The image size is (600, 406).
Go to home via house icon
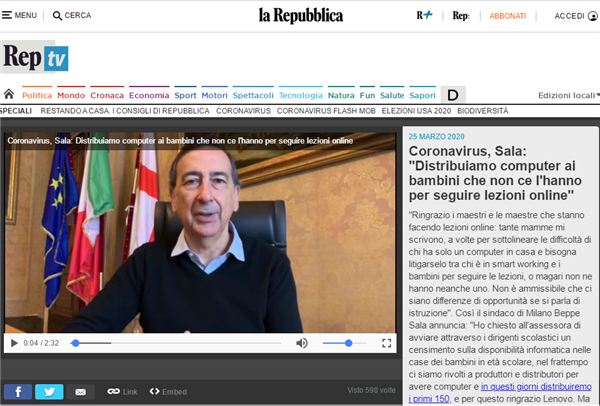[x=10, y=94]
